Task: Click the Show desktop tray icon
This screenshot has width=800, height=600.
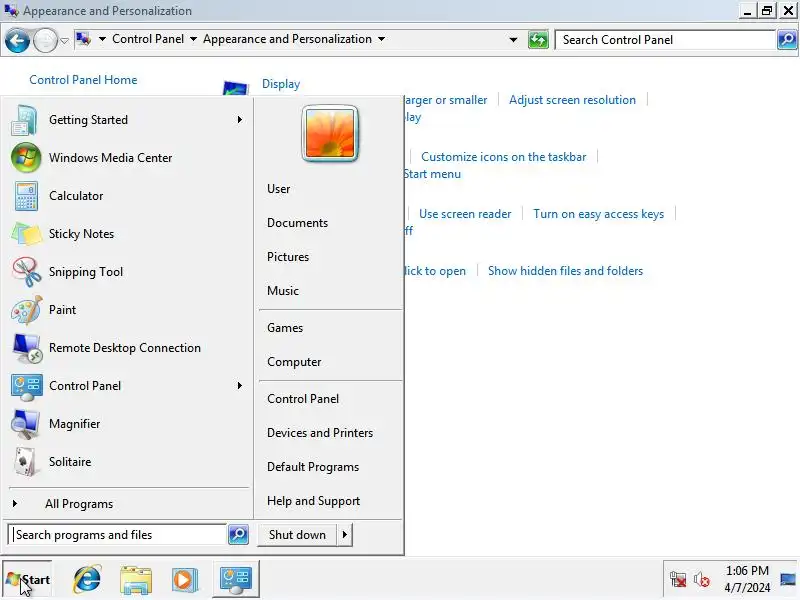Action: [x=788, y=579]
